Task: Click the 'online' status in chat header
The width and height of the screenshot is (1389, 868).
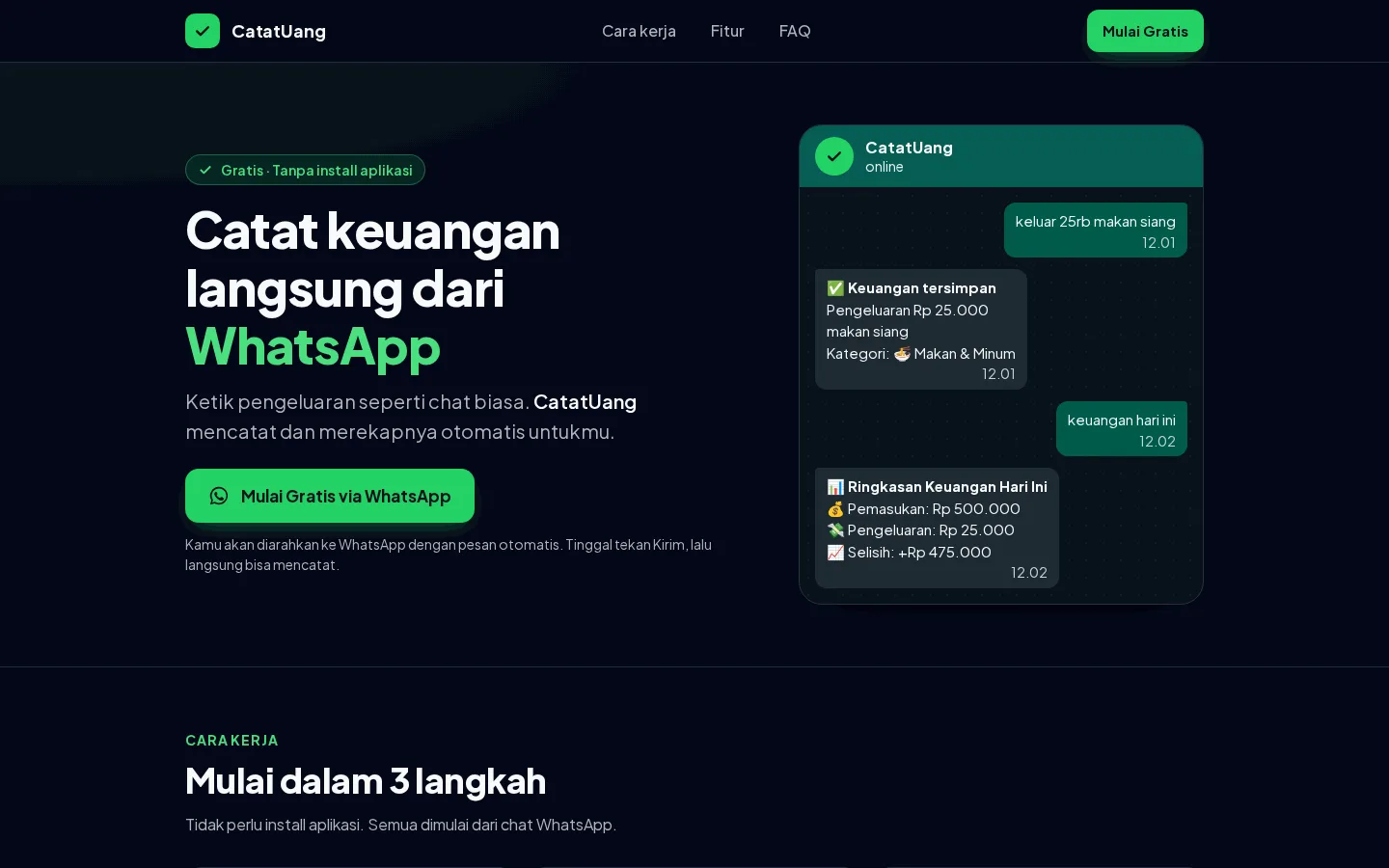Action: [x=885, y=167]
